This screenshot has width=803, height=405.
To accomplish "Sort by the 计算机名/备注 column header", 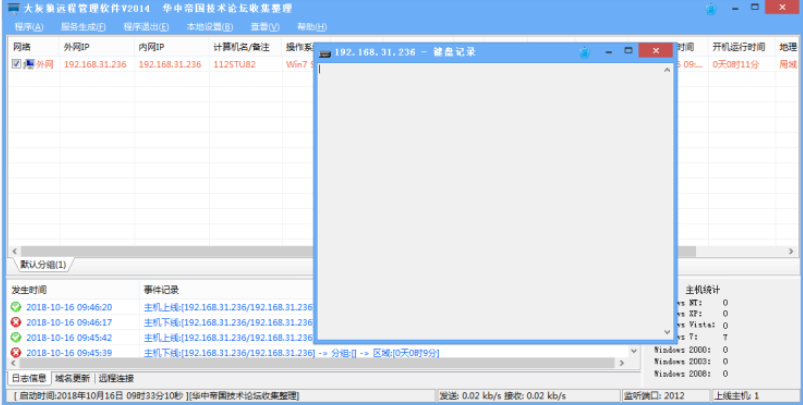I will [x=245, y=47].
